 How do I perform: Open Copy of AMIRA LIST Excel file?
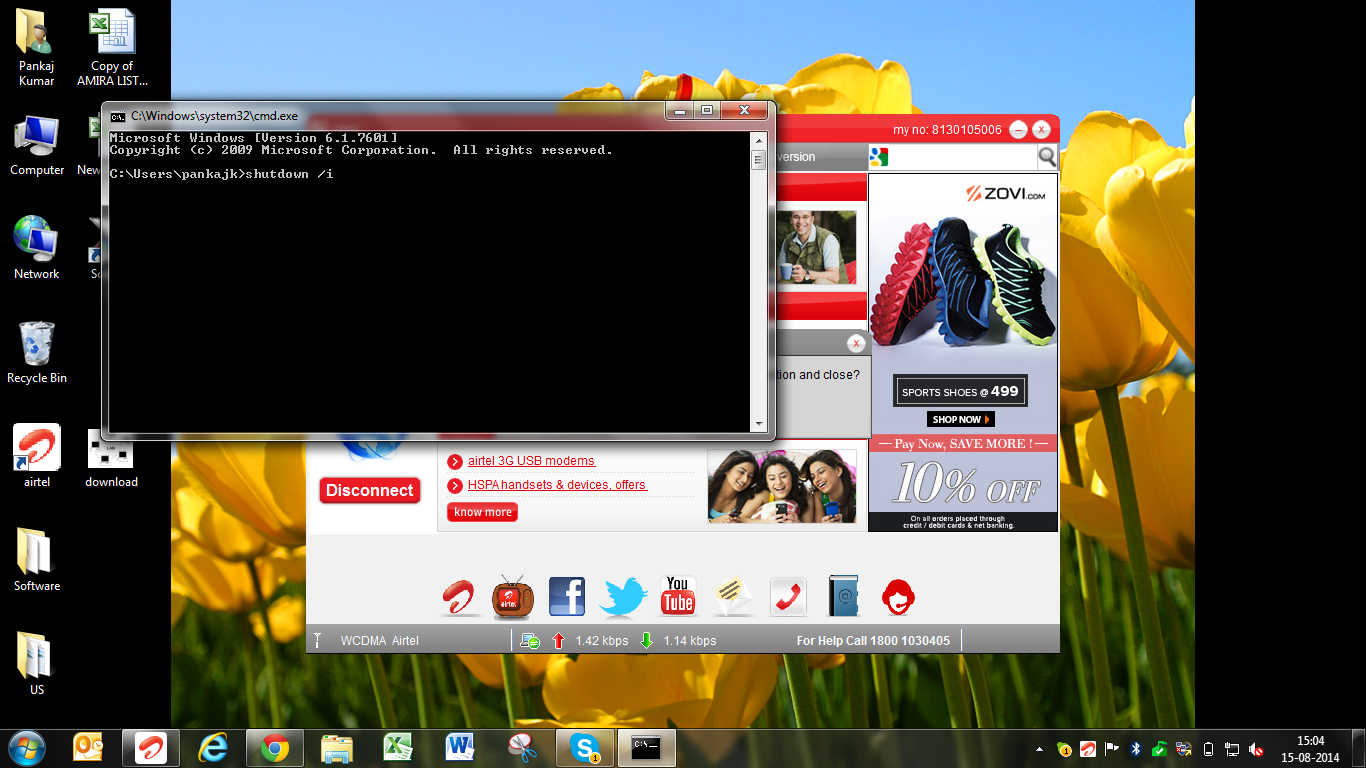(112, 48)
